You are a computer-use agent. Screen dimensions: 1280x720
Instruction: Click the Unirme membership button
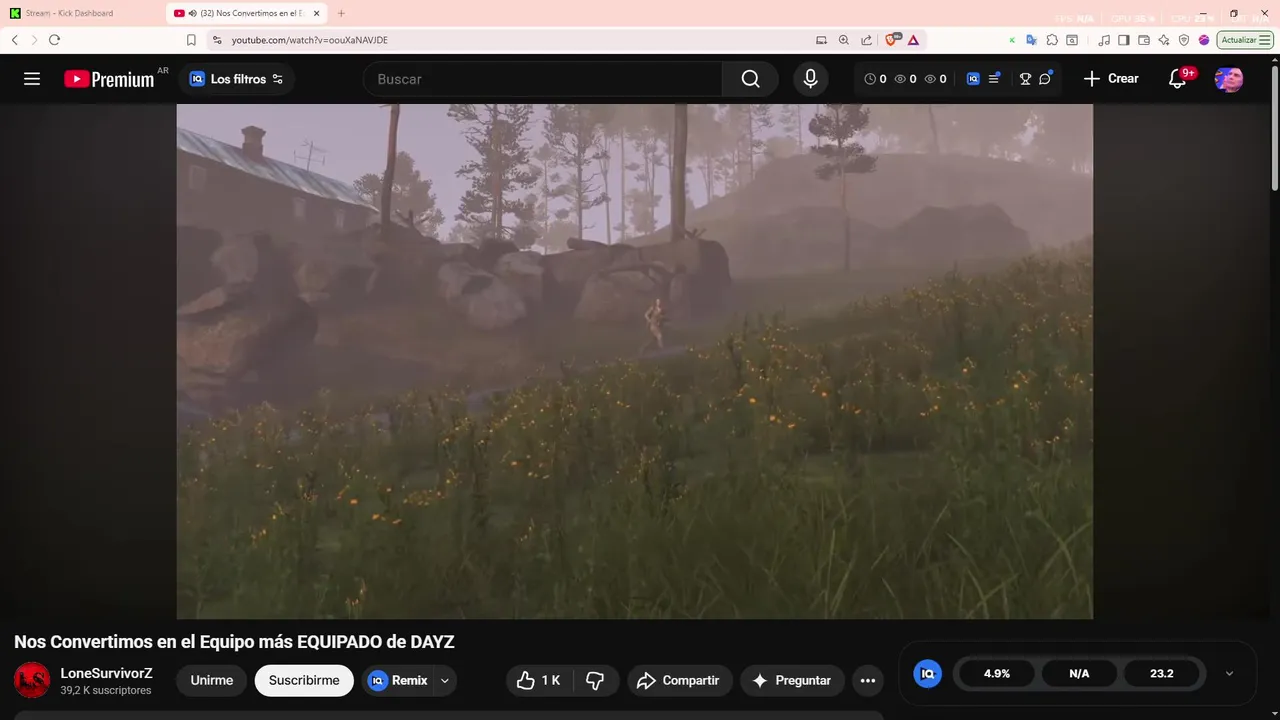(212, 680)
